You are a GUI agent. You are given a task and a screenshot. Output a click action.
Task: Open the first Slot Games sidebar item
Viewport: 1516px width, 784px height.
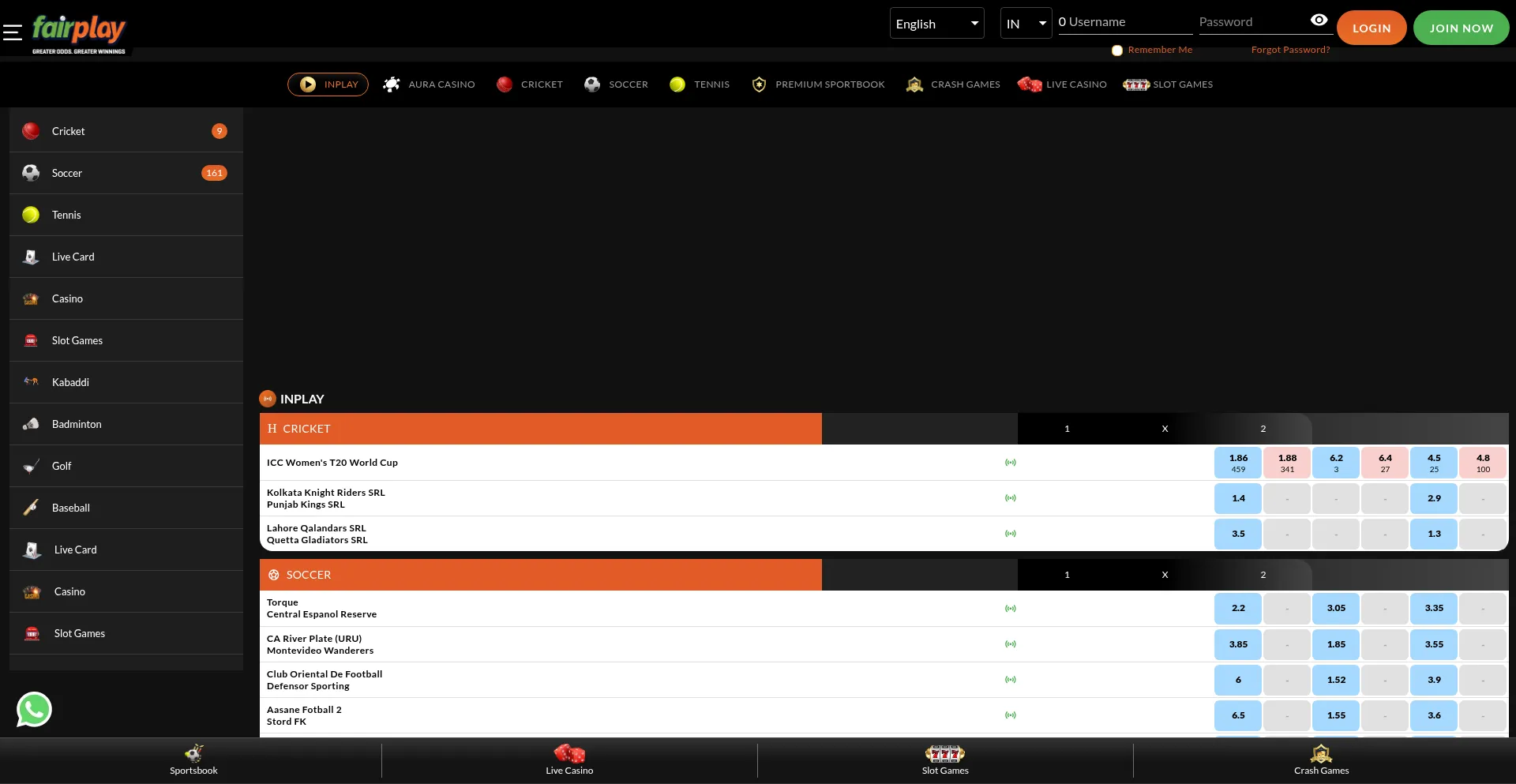click(126, 340)
